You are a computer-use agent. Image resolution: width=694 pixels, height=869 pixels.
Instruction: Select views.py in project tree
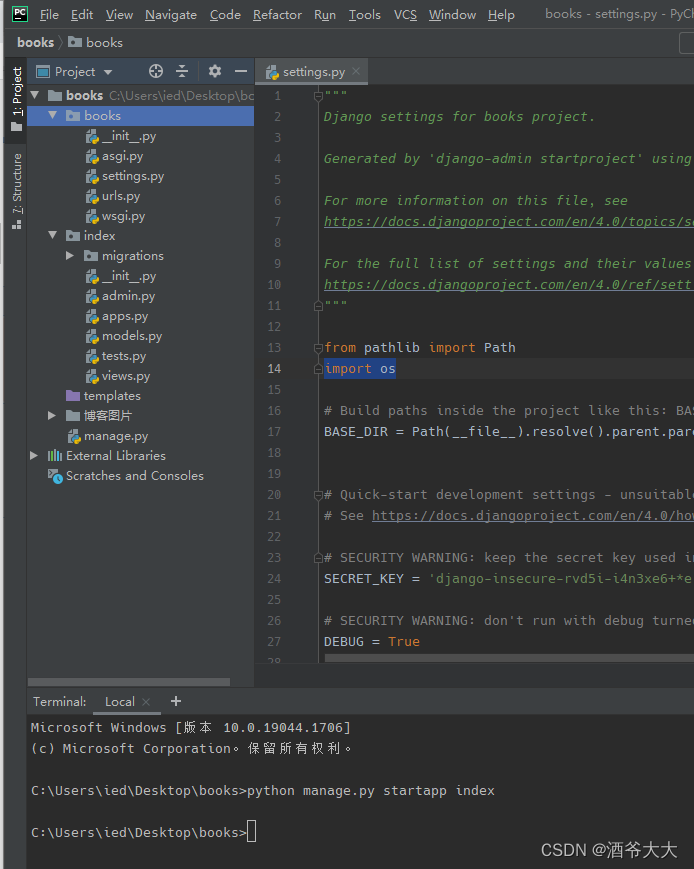[x=118, y=376]
